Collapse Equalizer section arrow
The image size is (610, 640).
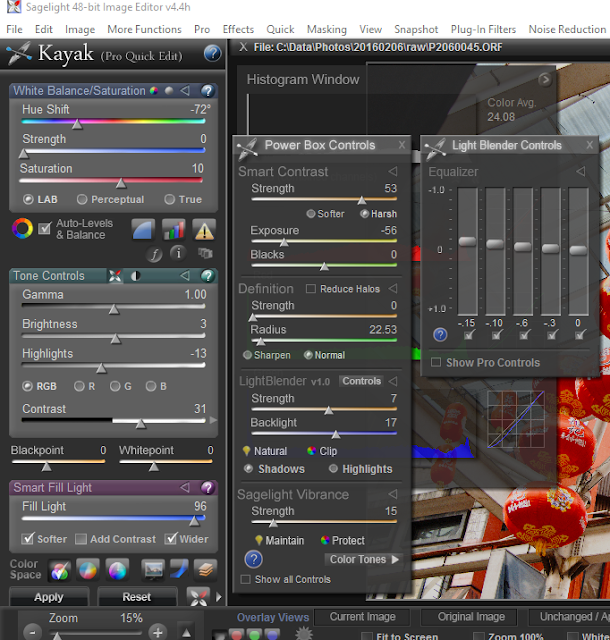click(x=581, y=171)
